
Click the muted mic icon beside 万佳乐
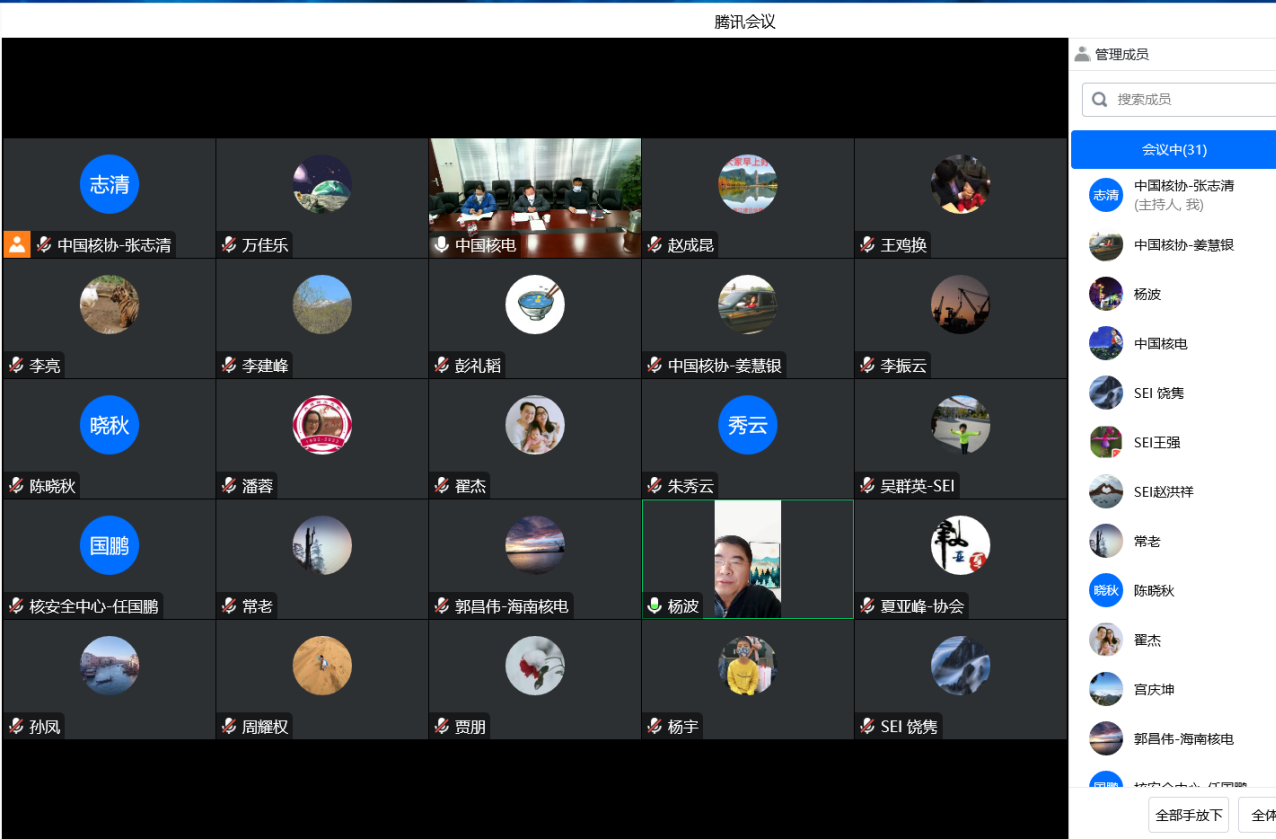pos(229,245)
